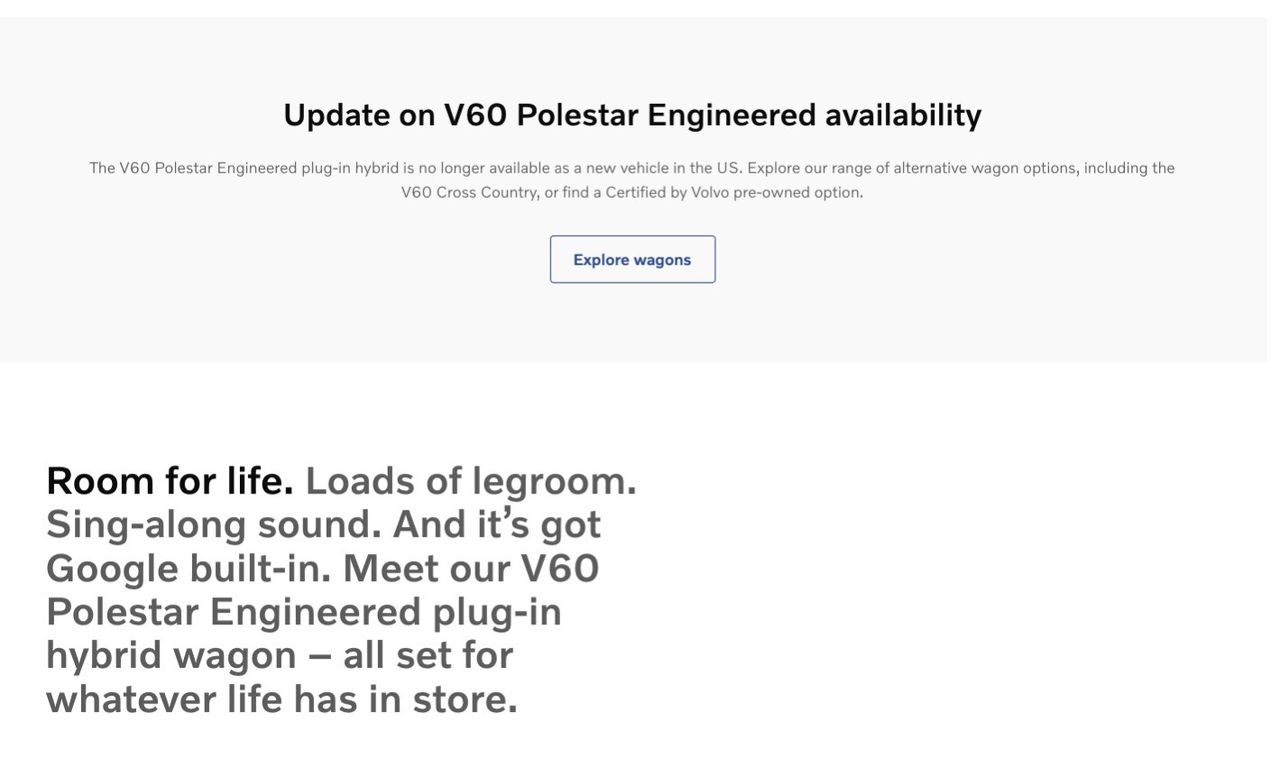
Task: Click 'Meet our V60' in the tagline
Action: [470, 569]
